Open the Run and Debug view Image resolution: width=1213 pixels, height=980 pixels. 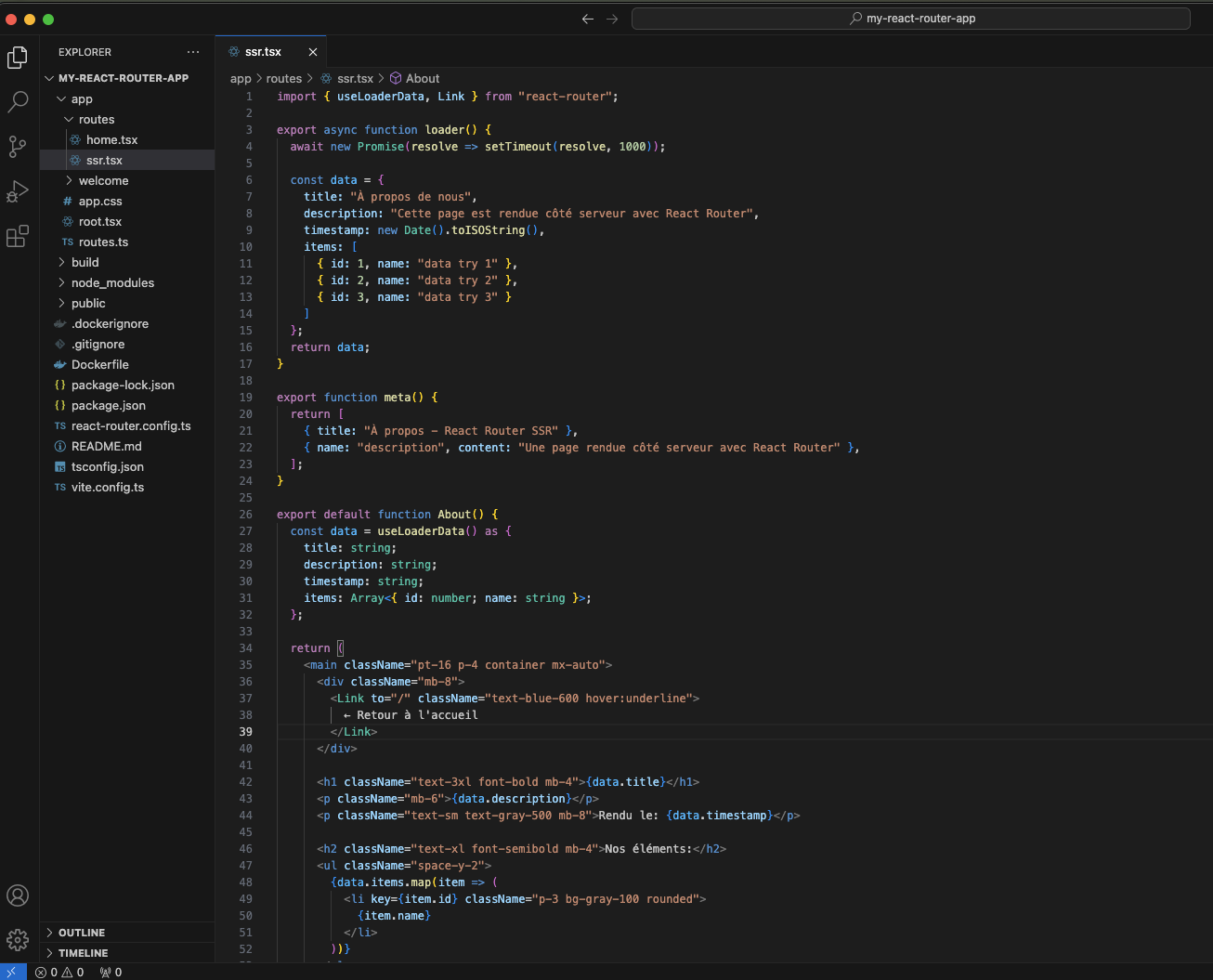pos(18,191)
